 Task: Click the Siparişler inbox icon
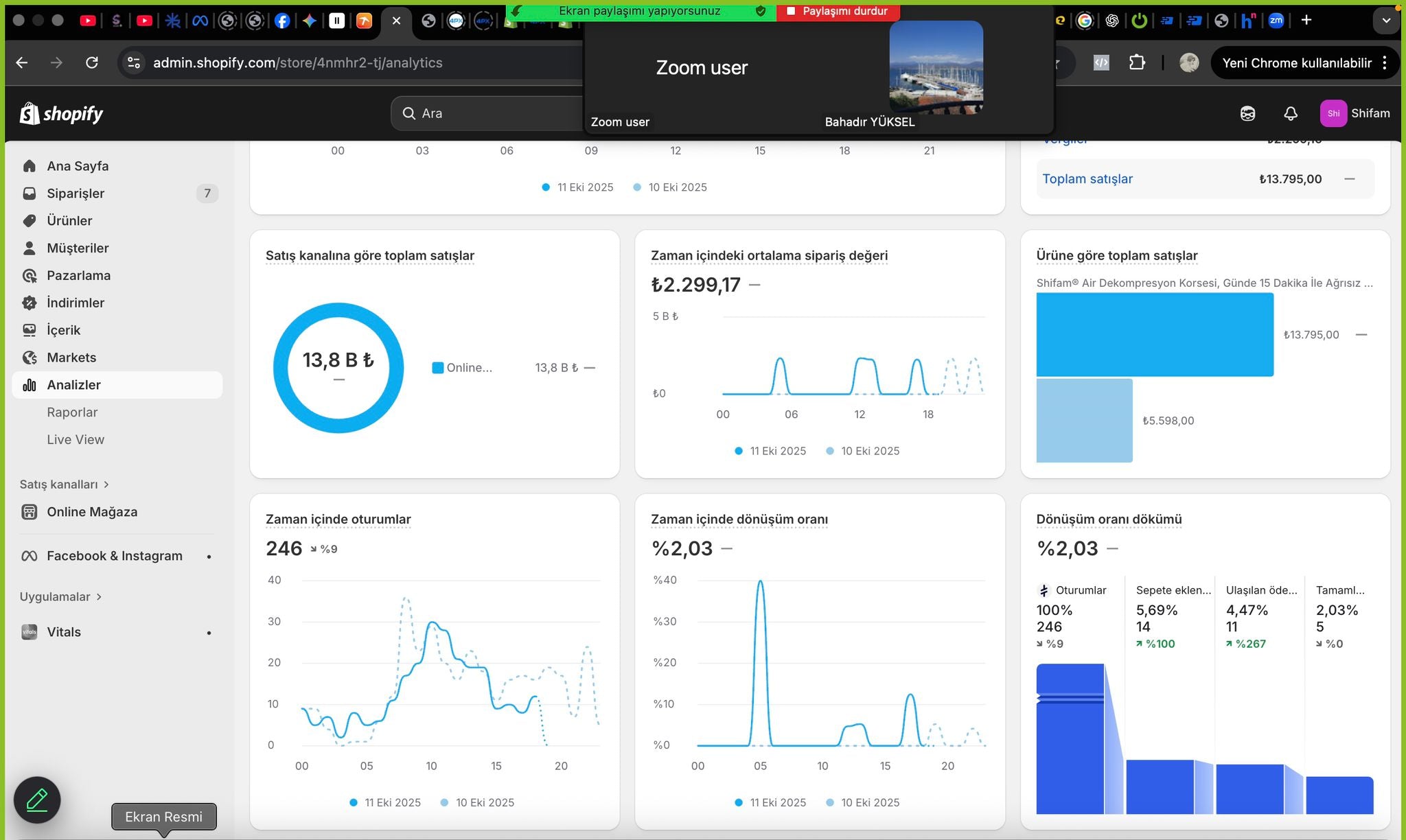coord(29,194)
